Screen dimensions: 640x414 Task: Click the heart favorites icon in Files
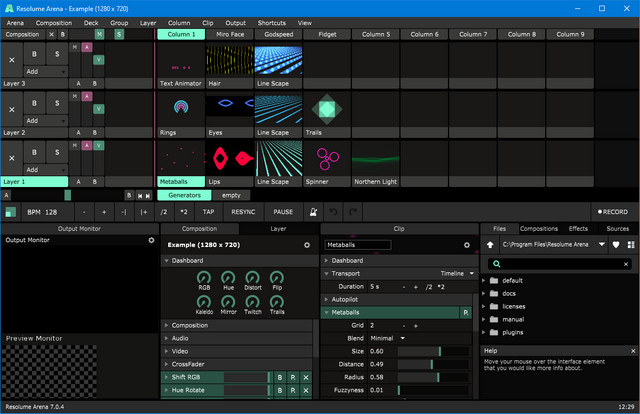click(616, 244)
